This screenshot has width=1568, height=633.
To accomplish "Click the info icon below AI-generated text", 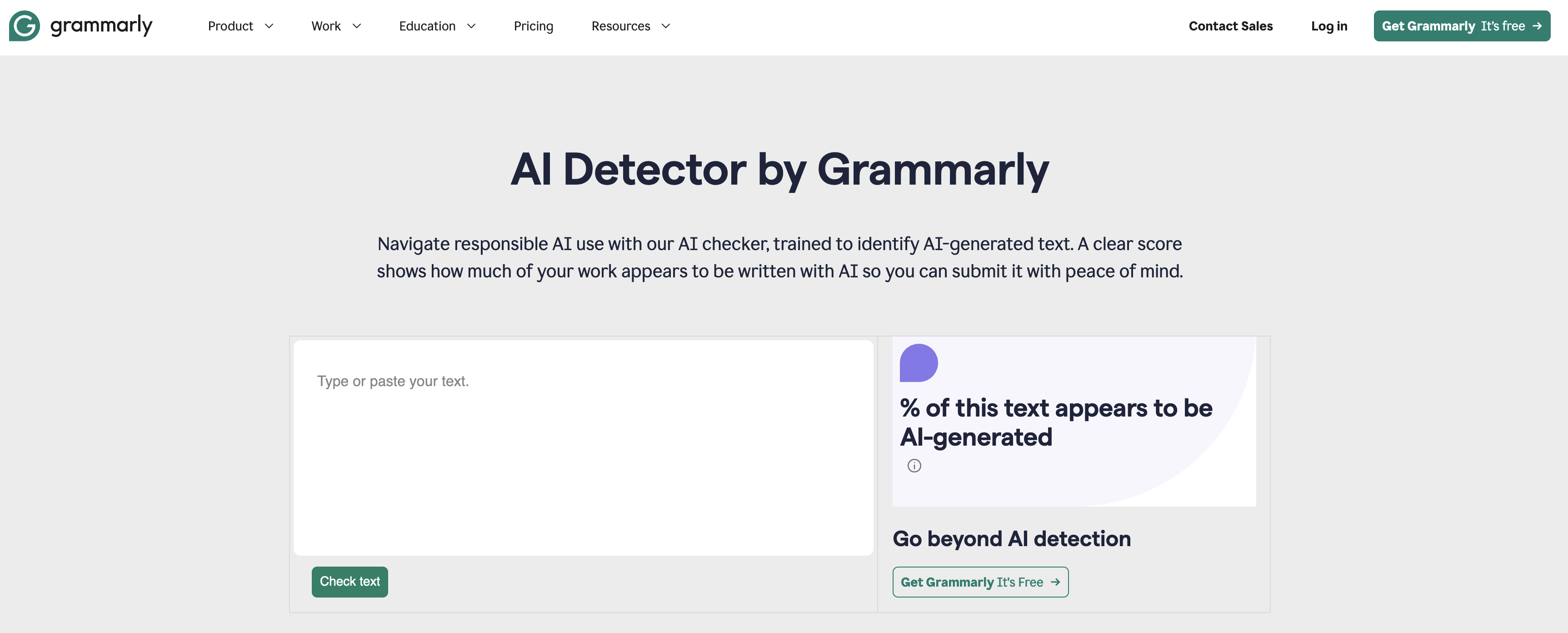I will click(x=914, y=466).
